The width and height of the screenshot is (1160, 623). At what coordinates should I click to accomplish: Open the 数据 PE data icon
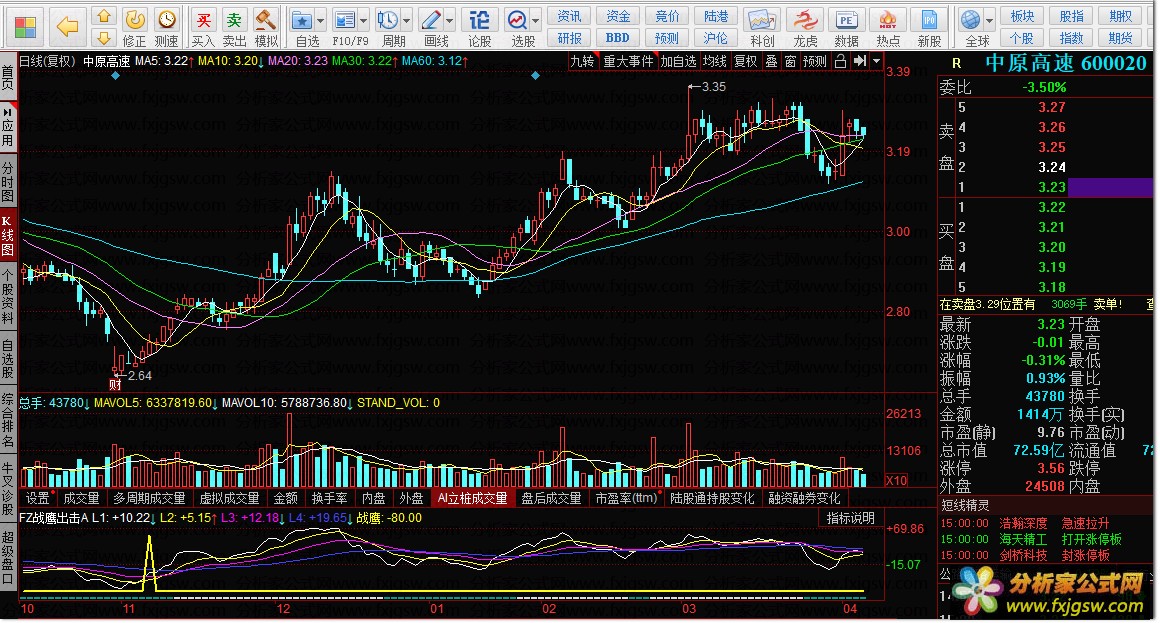tap(846, 20)
